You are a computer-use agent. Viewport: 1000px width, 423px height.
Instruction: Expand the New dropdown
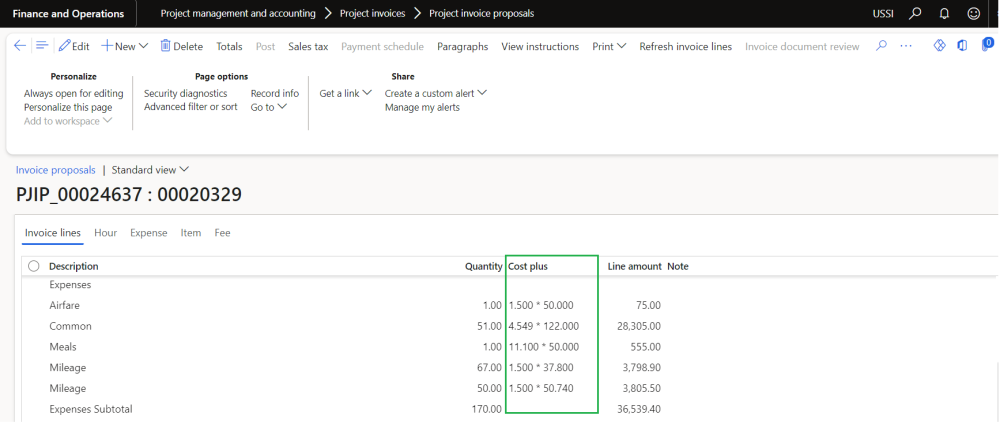pos(125,46)
